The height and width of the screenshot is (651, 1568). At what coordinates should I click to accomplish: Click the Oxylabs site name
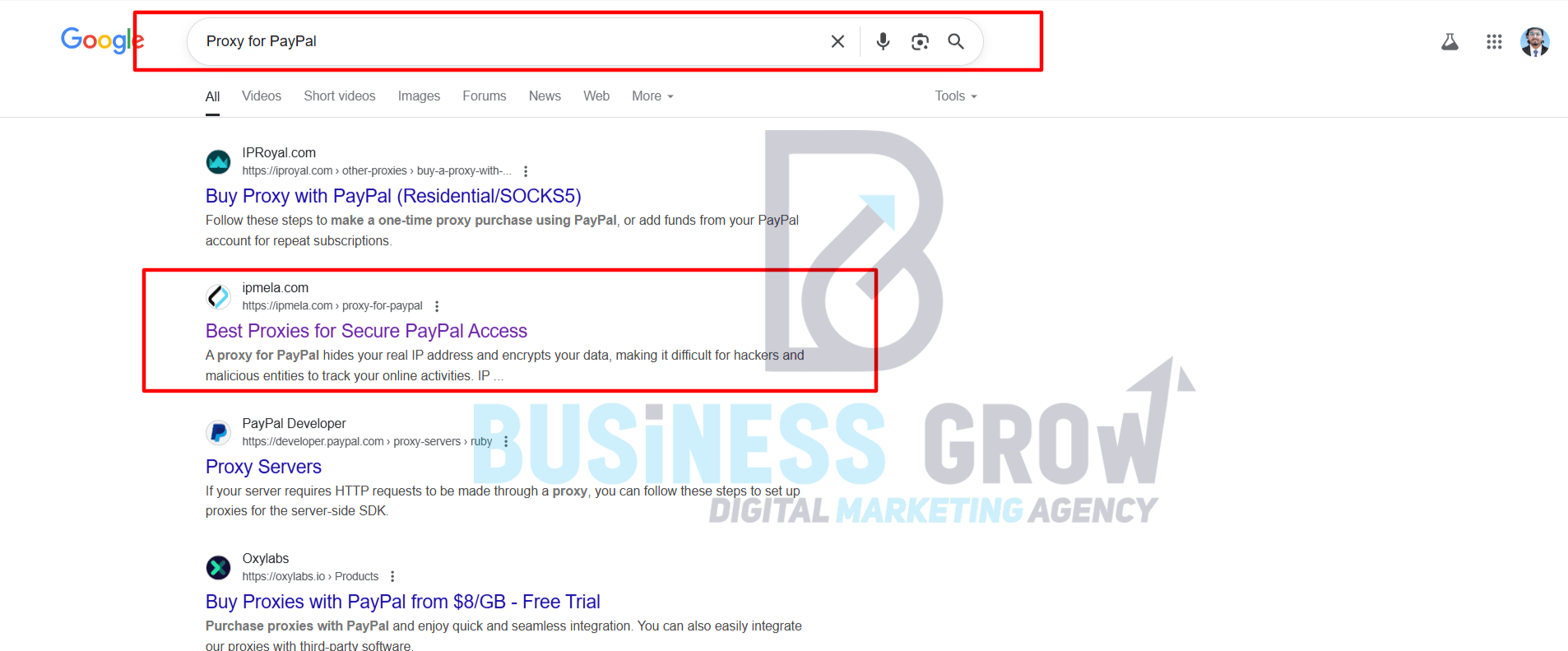click(x=266, y=559)
